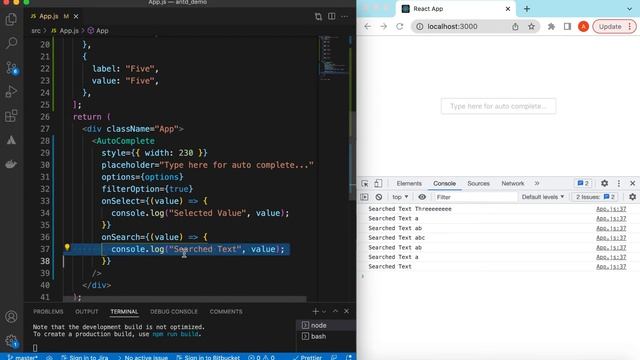Close the DevTools panel
This screenshot has height=360, width=640.
click(x=632, y=183)
